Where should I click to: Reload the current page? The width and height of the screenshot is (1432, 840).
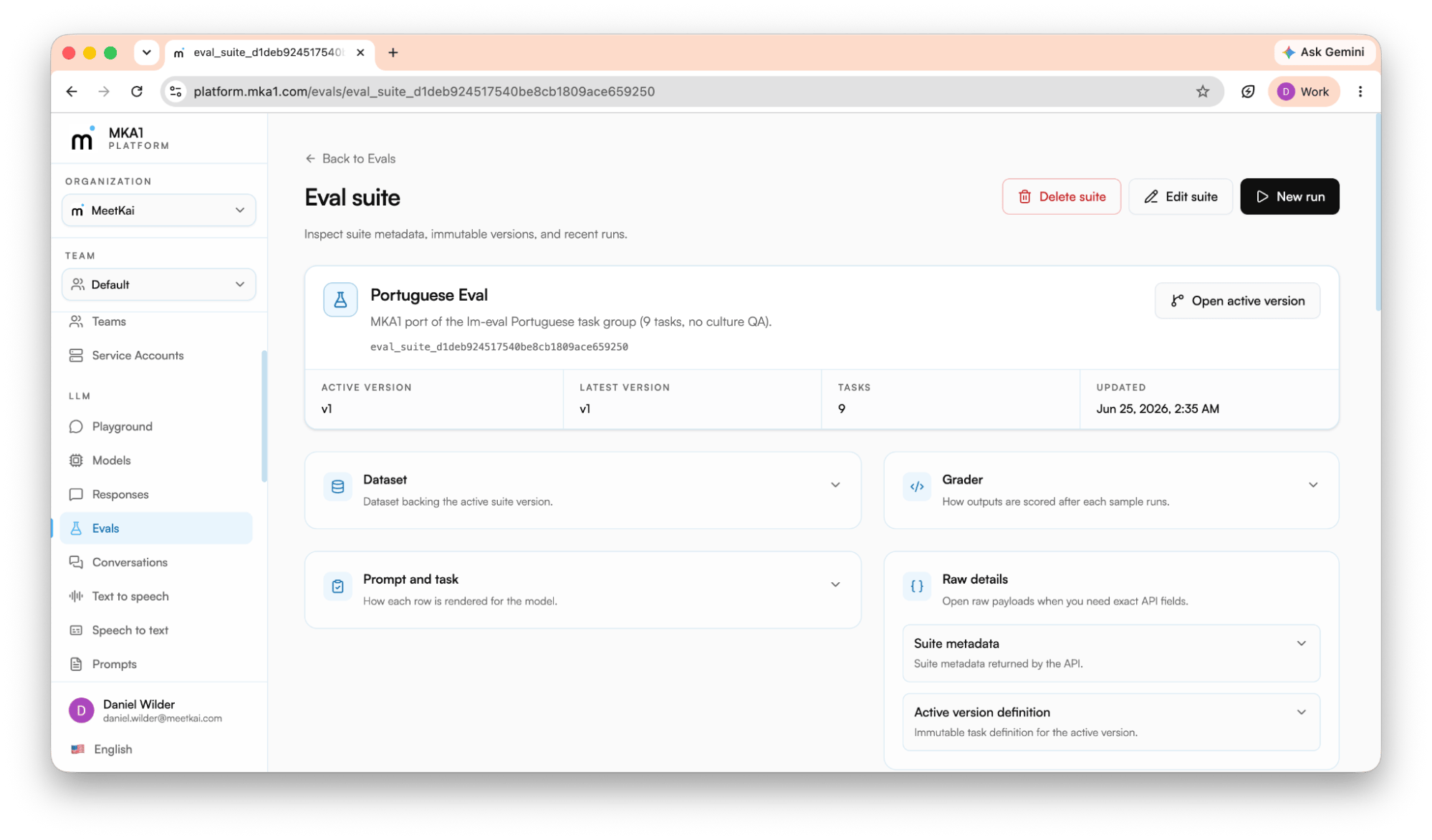137,92
